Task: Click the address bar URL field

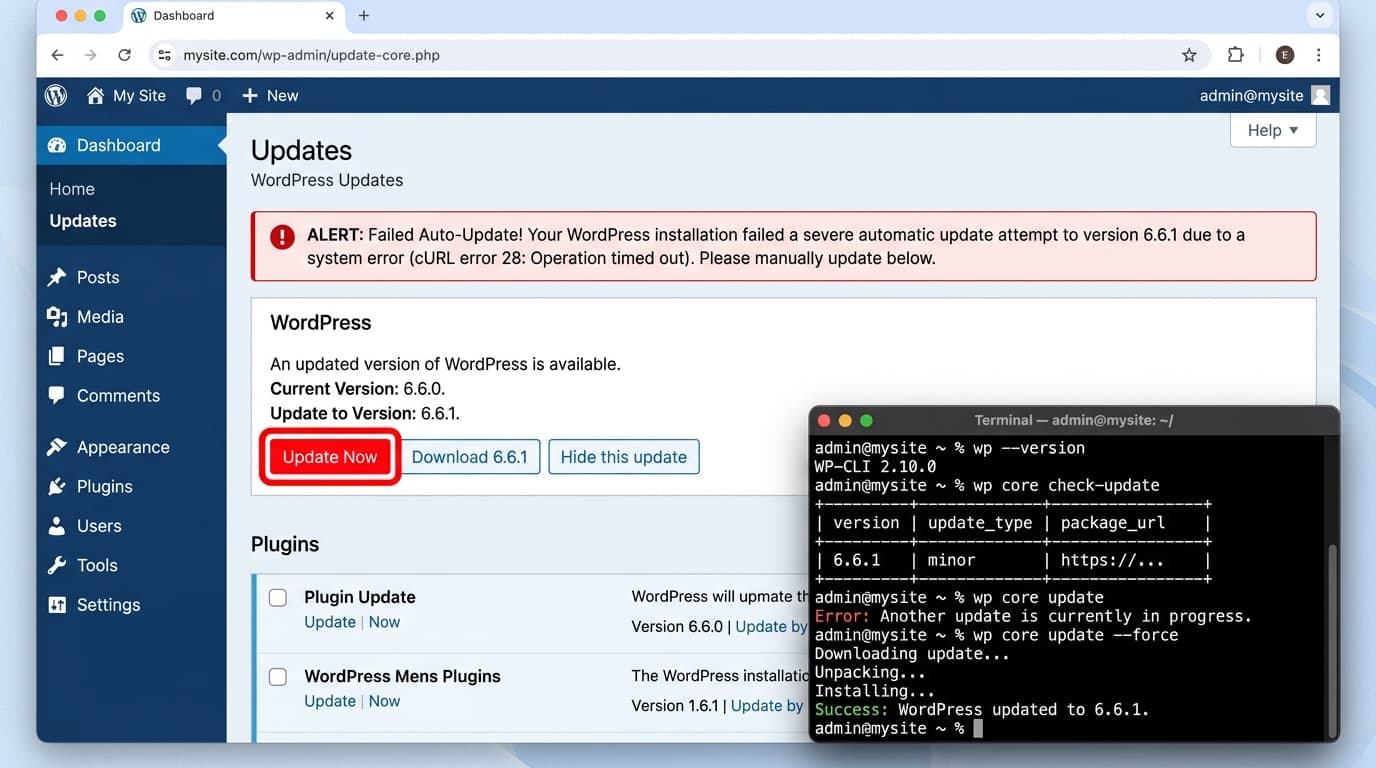Action: [x=400, y=55]
